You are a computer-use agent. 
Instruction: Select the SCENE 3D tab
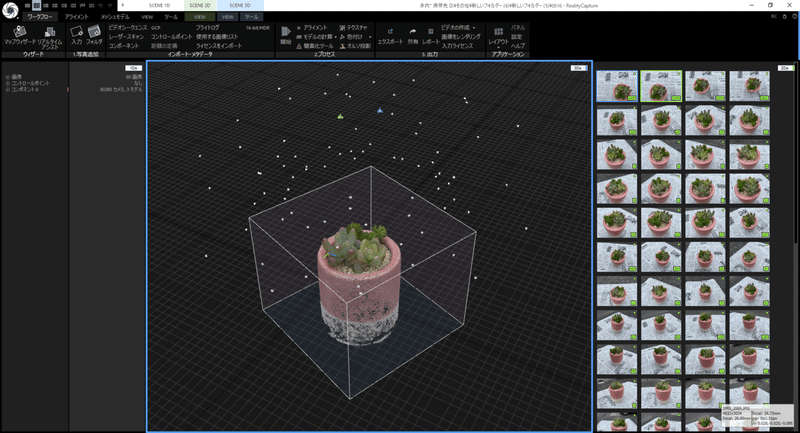point(240,5)
